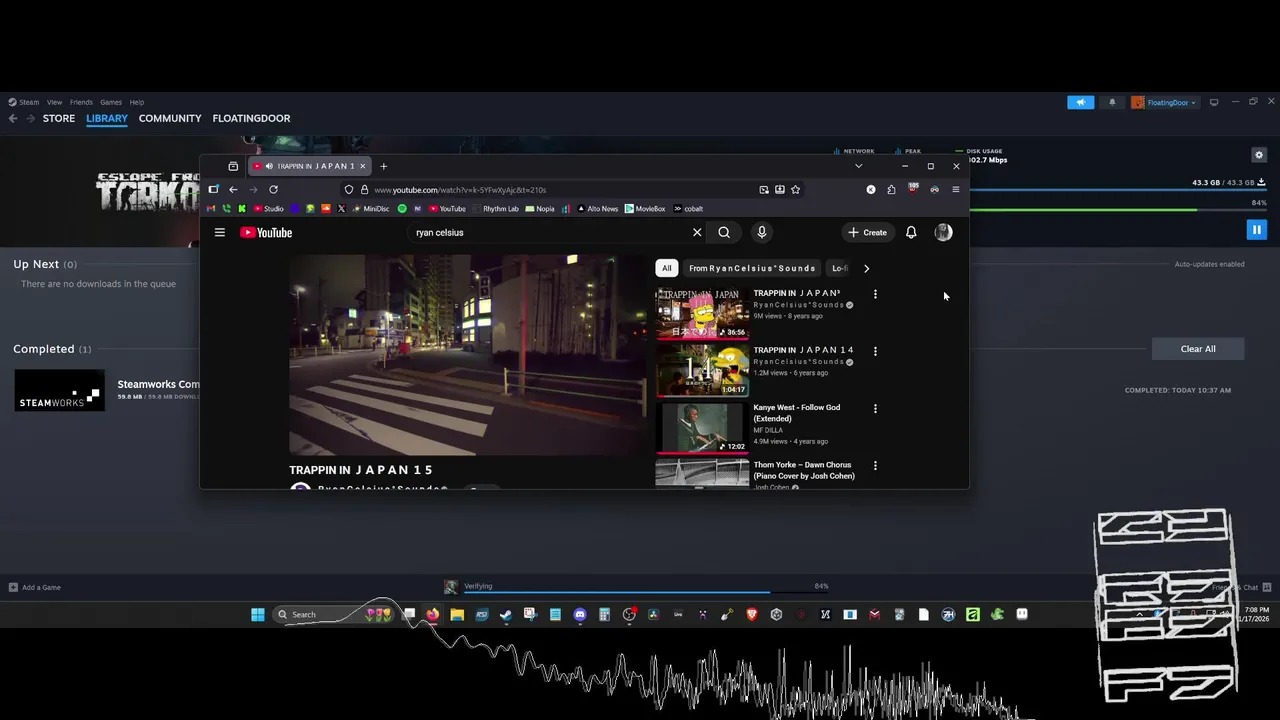Open YouTube notifications bell
The image size is (1280, 720).
click(911, 232)
